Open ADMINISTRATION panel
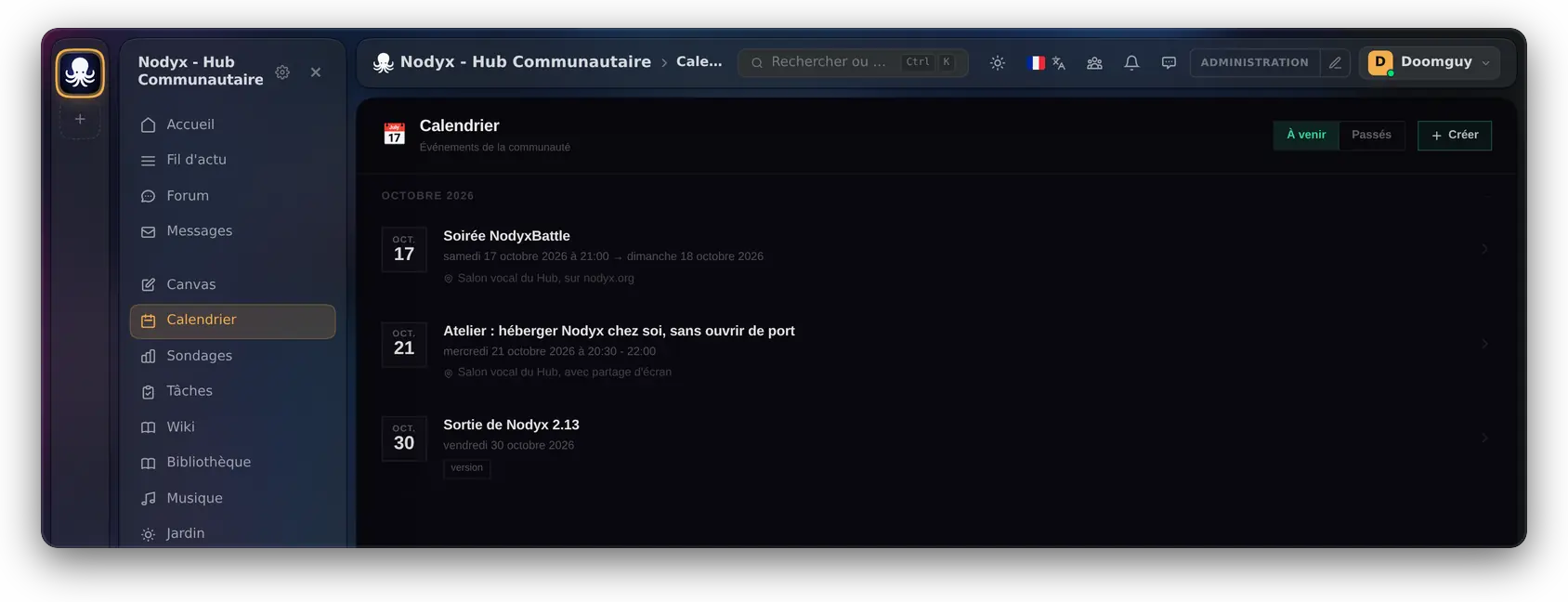This screenshot has width=1568, height=602. point(1255,62)
